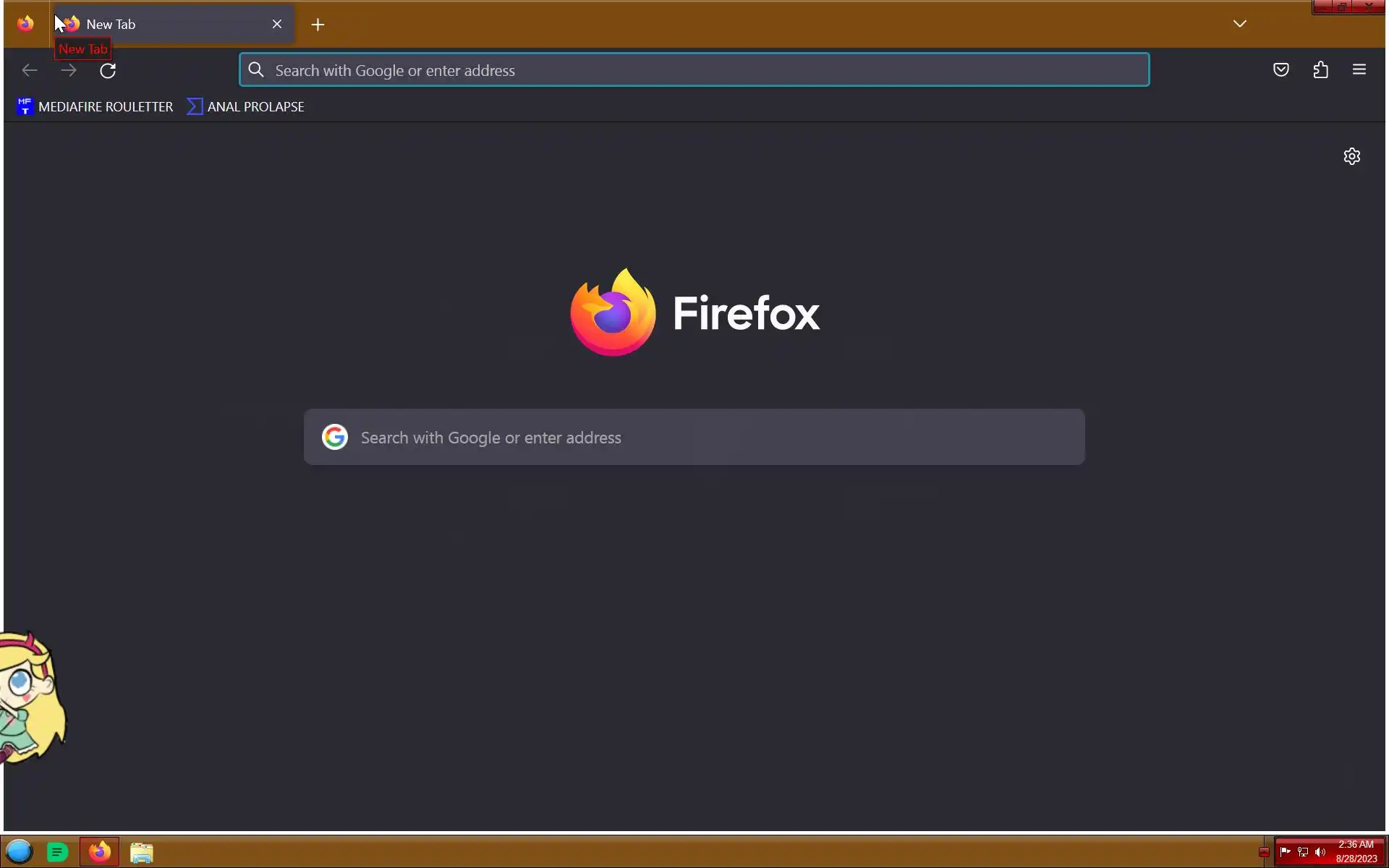This screenshot has width=1389, height=868.
Task: Show hidden tray icons
Action: coord(1264,852)
